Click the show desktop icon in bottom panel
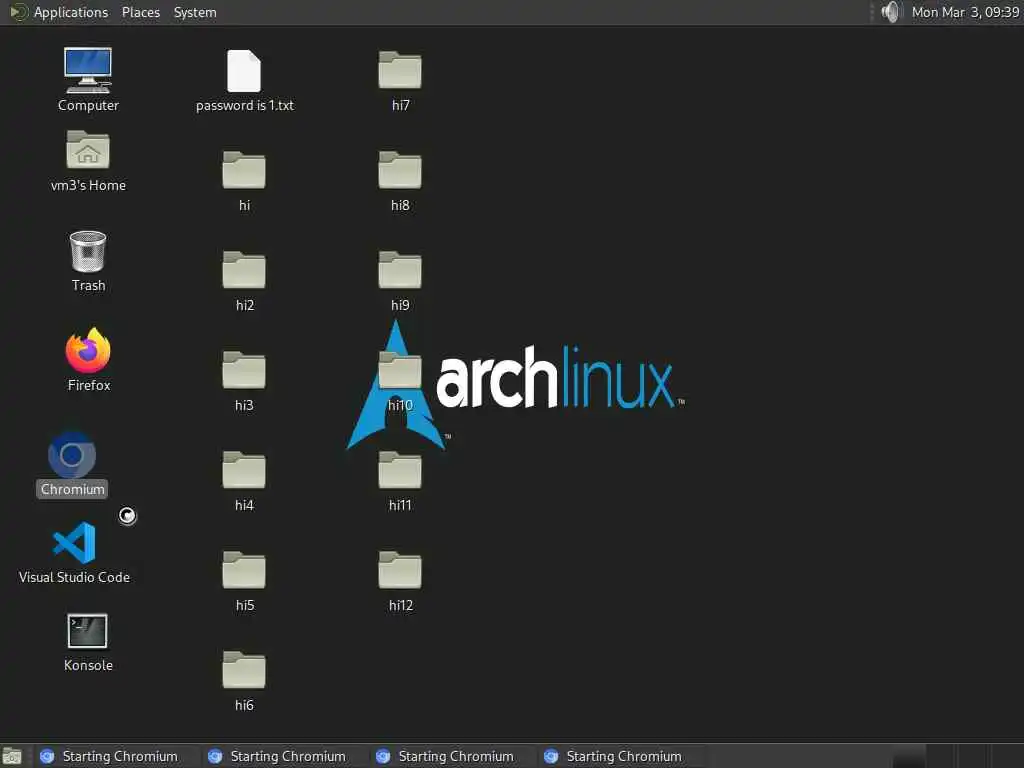The height and width of the screenshot is (768, 1024). coord(12,756)
